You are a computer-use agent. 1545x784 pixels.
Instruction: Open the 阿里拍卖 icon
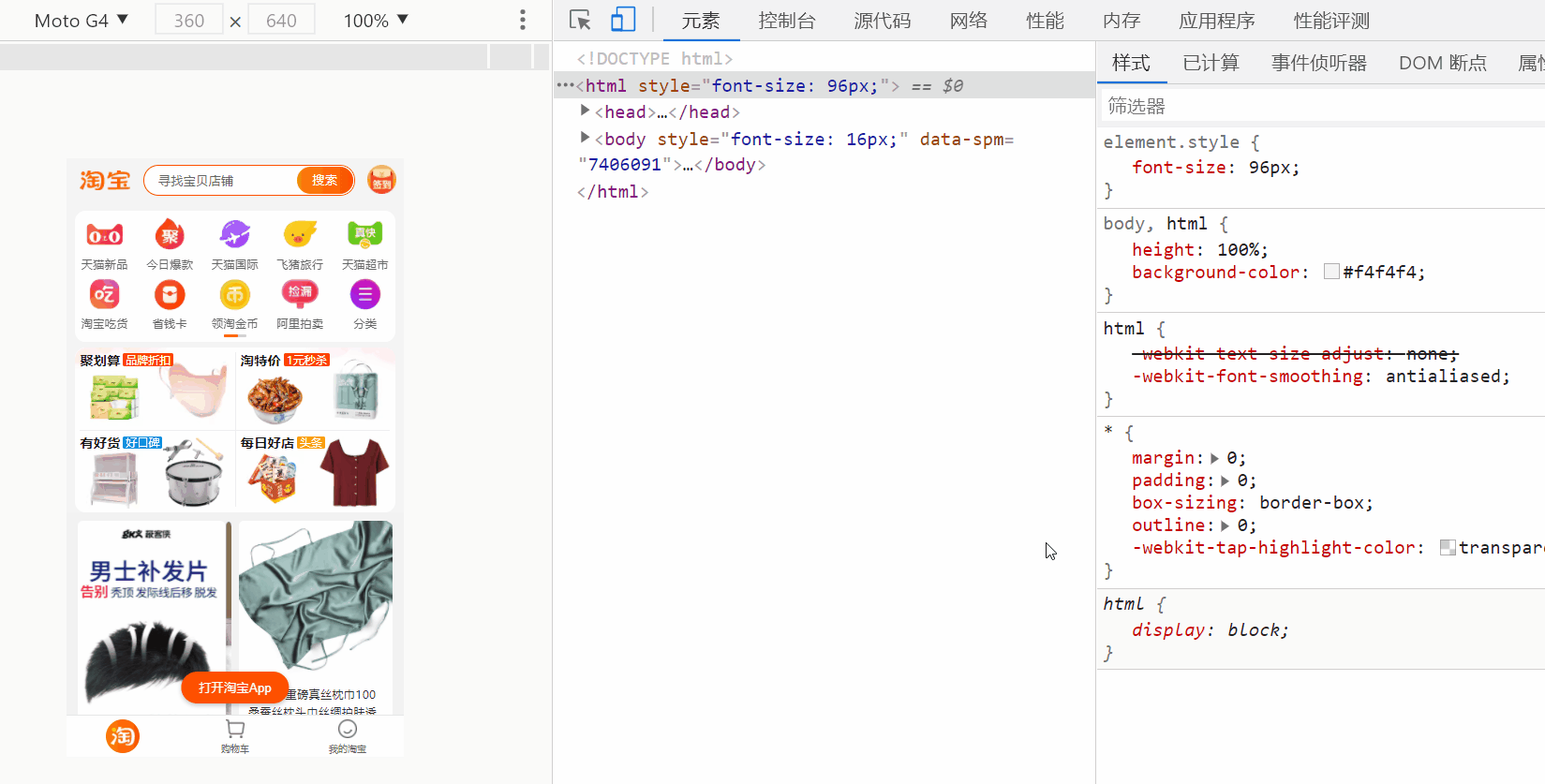point(300,304)
